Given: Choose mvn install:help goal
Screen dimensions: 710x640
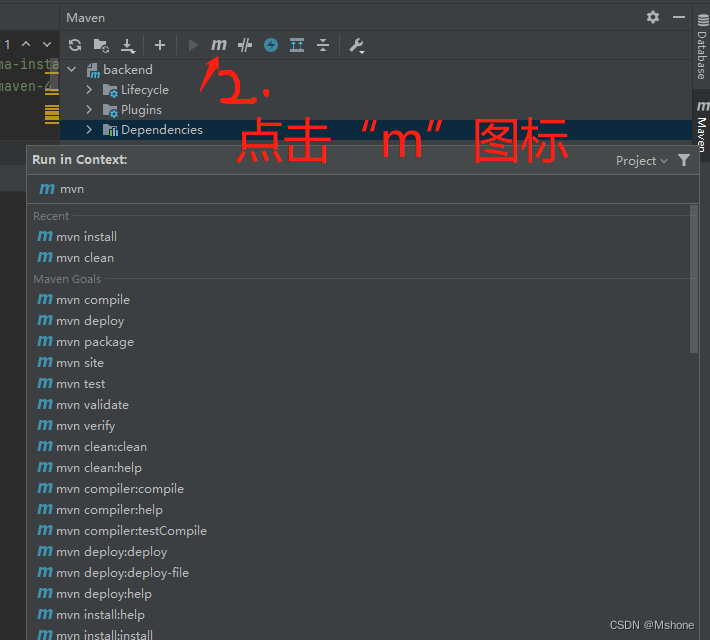Looking at the screenshot, I should pos(91,615).
